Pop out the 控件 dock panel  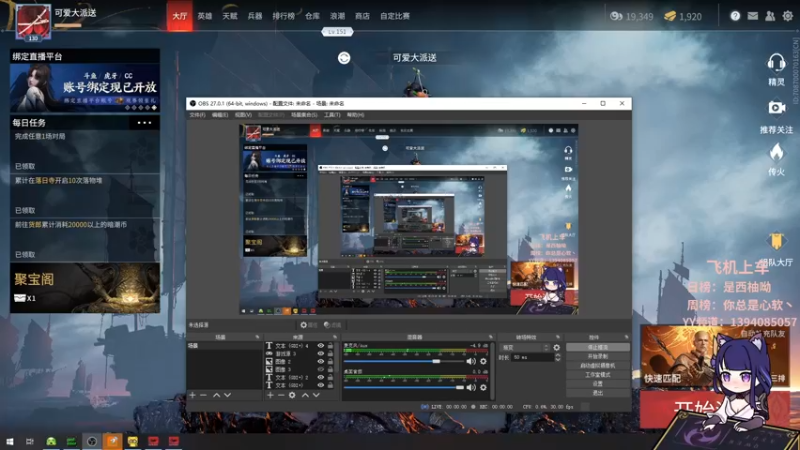pyautogui.click(x=626, y=337)
